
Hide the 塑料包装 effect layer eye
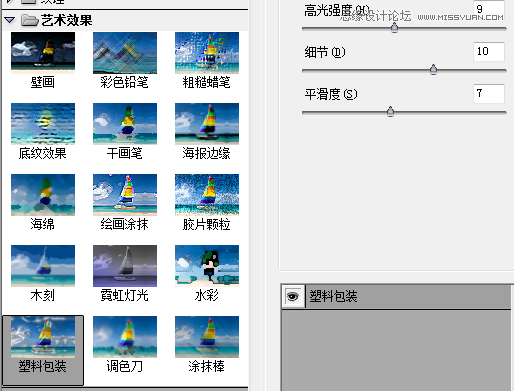tap(293, 296)
